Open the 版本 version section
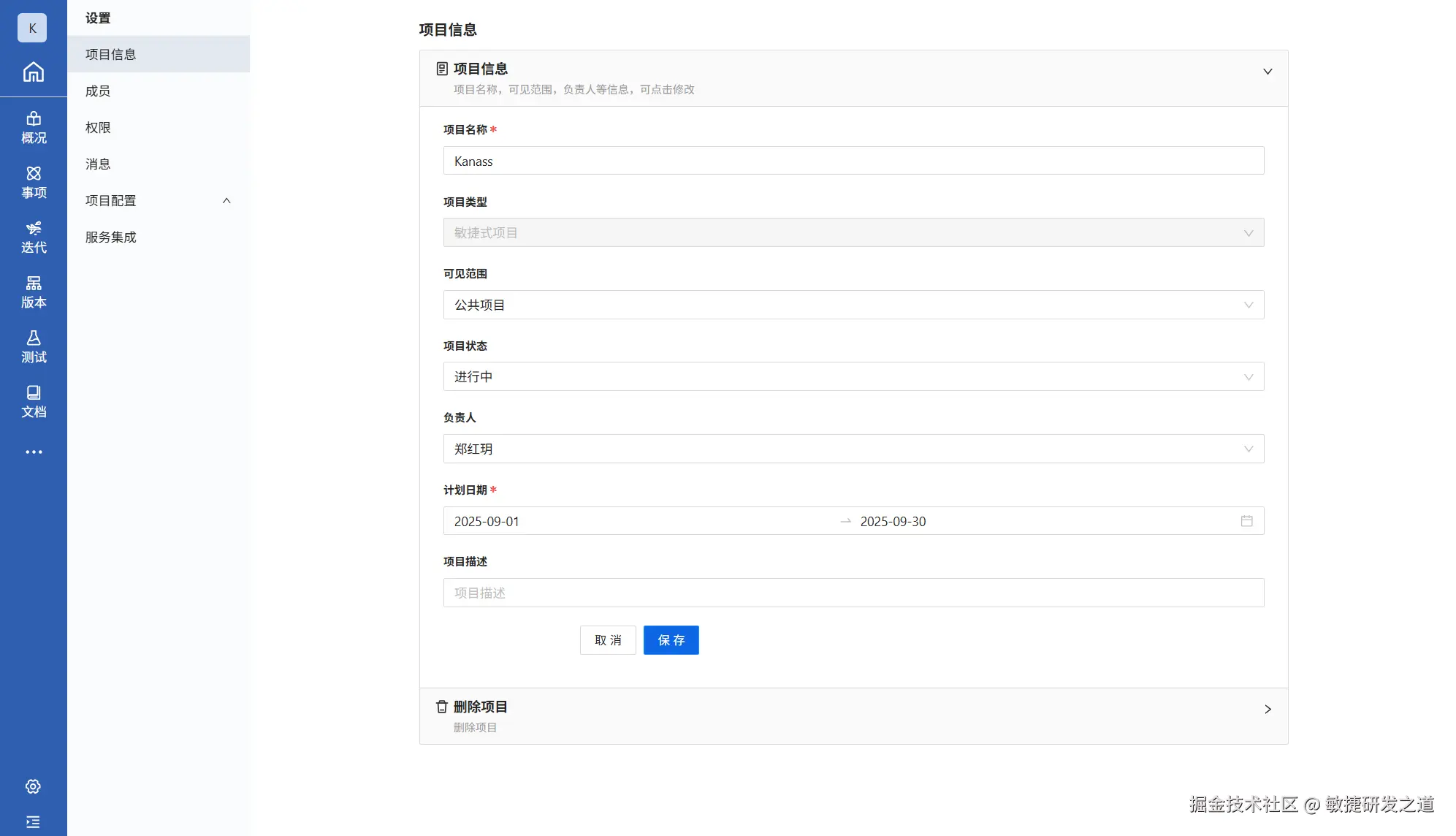Image resolution: width=1456 pixels, height=836 pixels. 33,292
